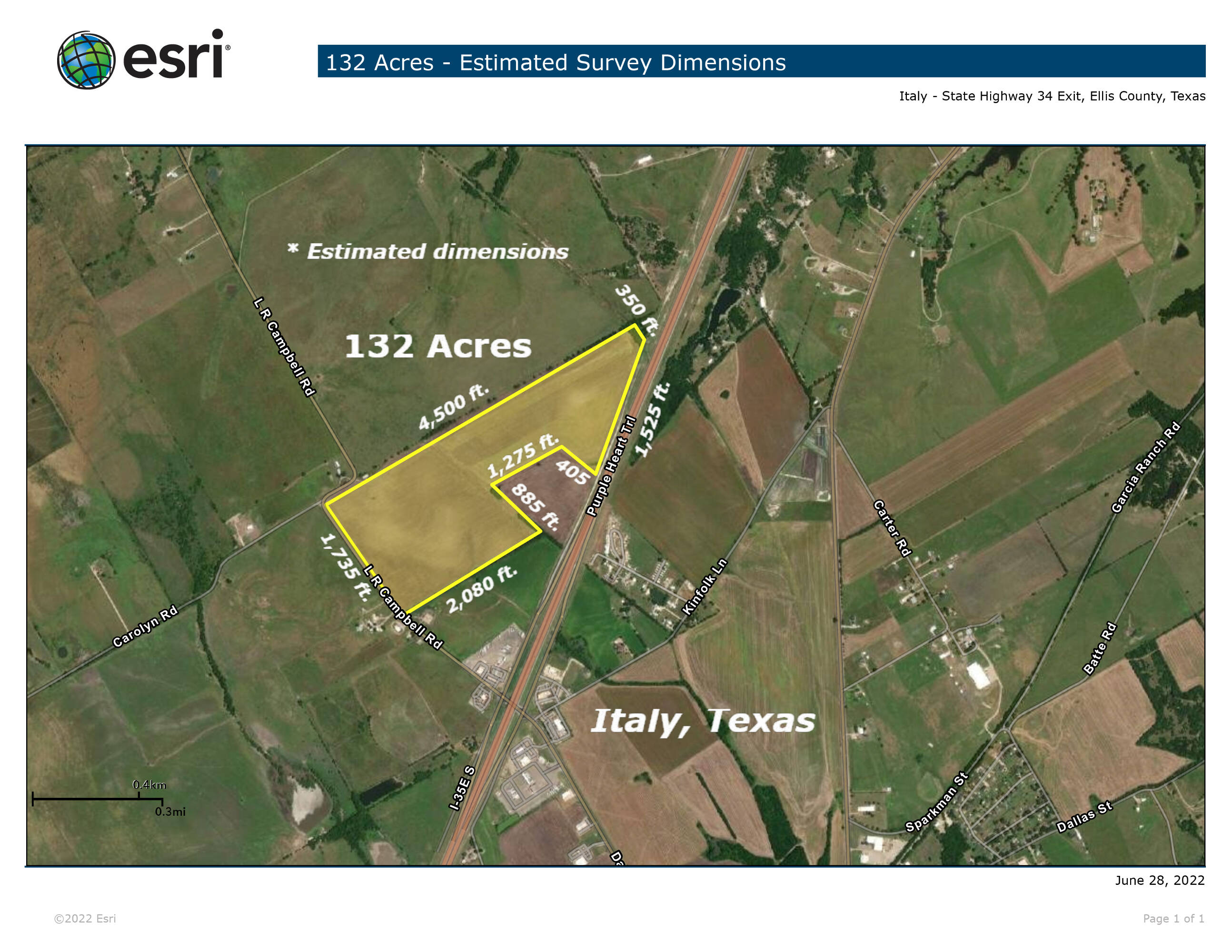Click the 132 Acres map label
The height and width of the screenshot is (952, 1232).
[x=438, y=346]
